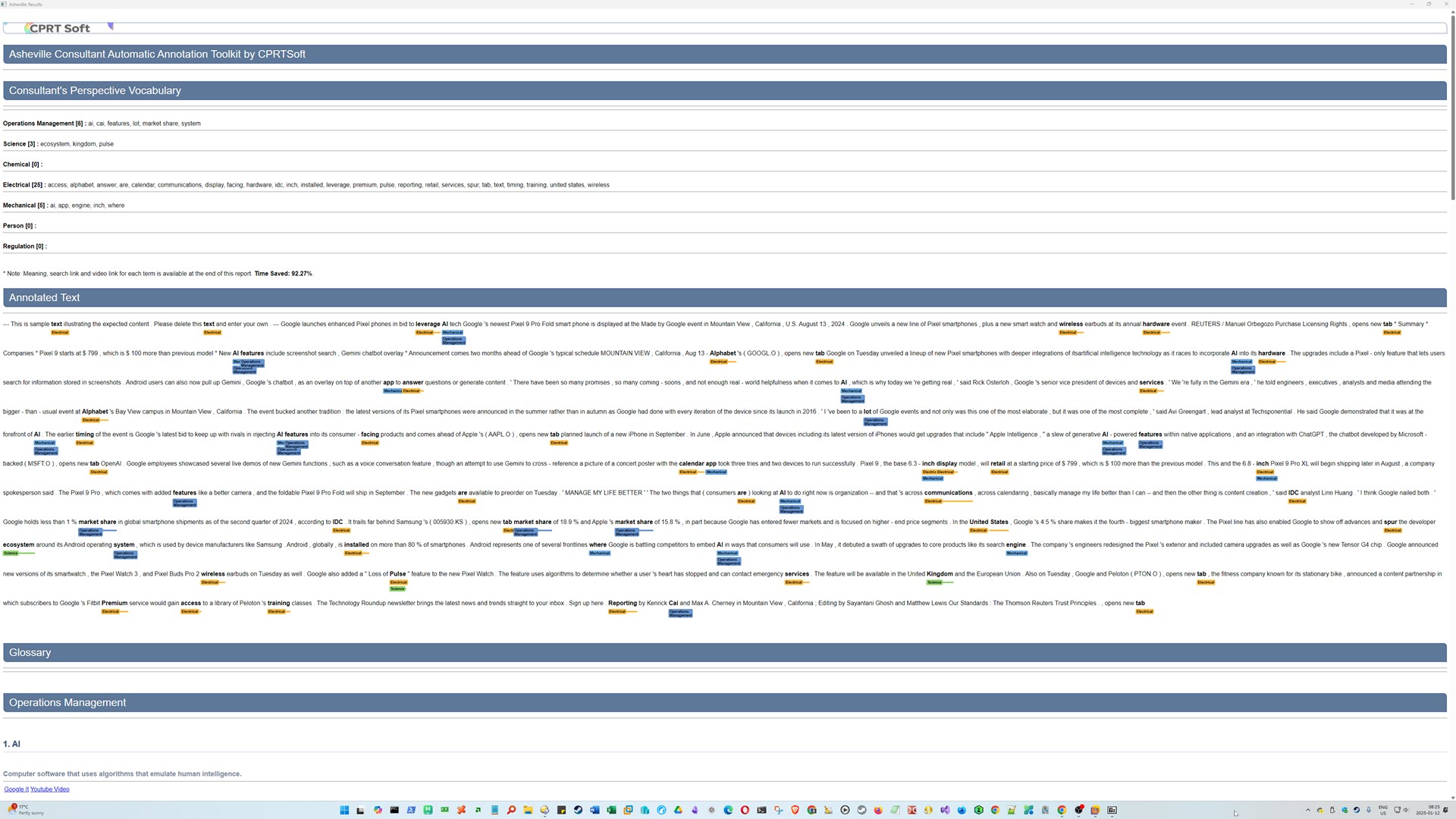
Task: Click the page vertical scrollbar
Action: 1452,106
